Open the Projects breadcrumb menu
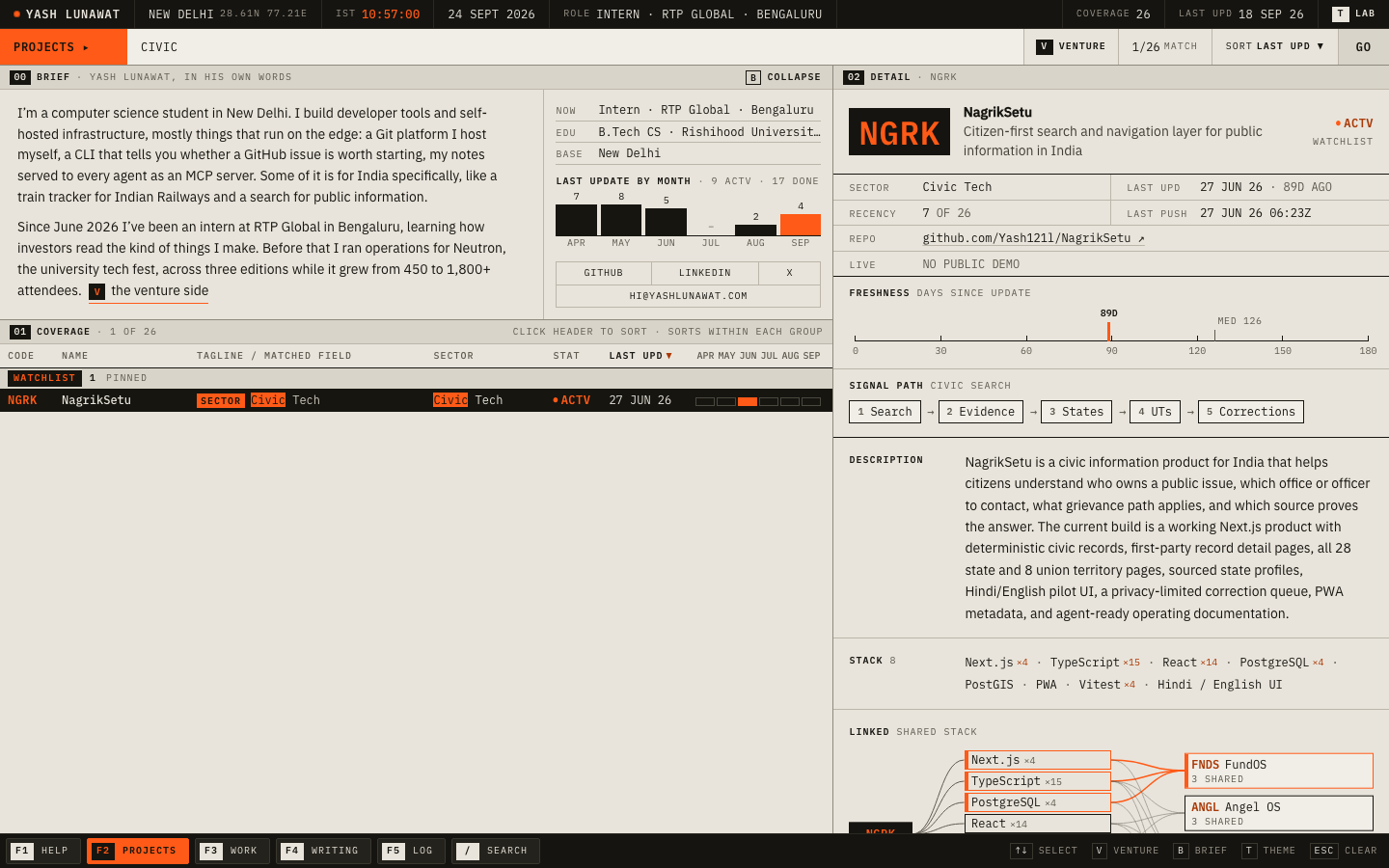Screen dimensions: 1389x868 [64, 47]
